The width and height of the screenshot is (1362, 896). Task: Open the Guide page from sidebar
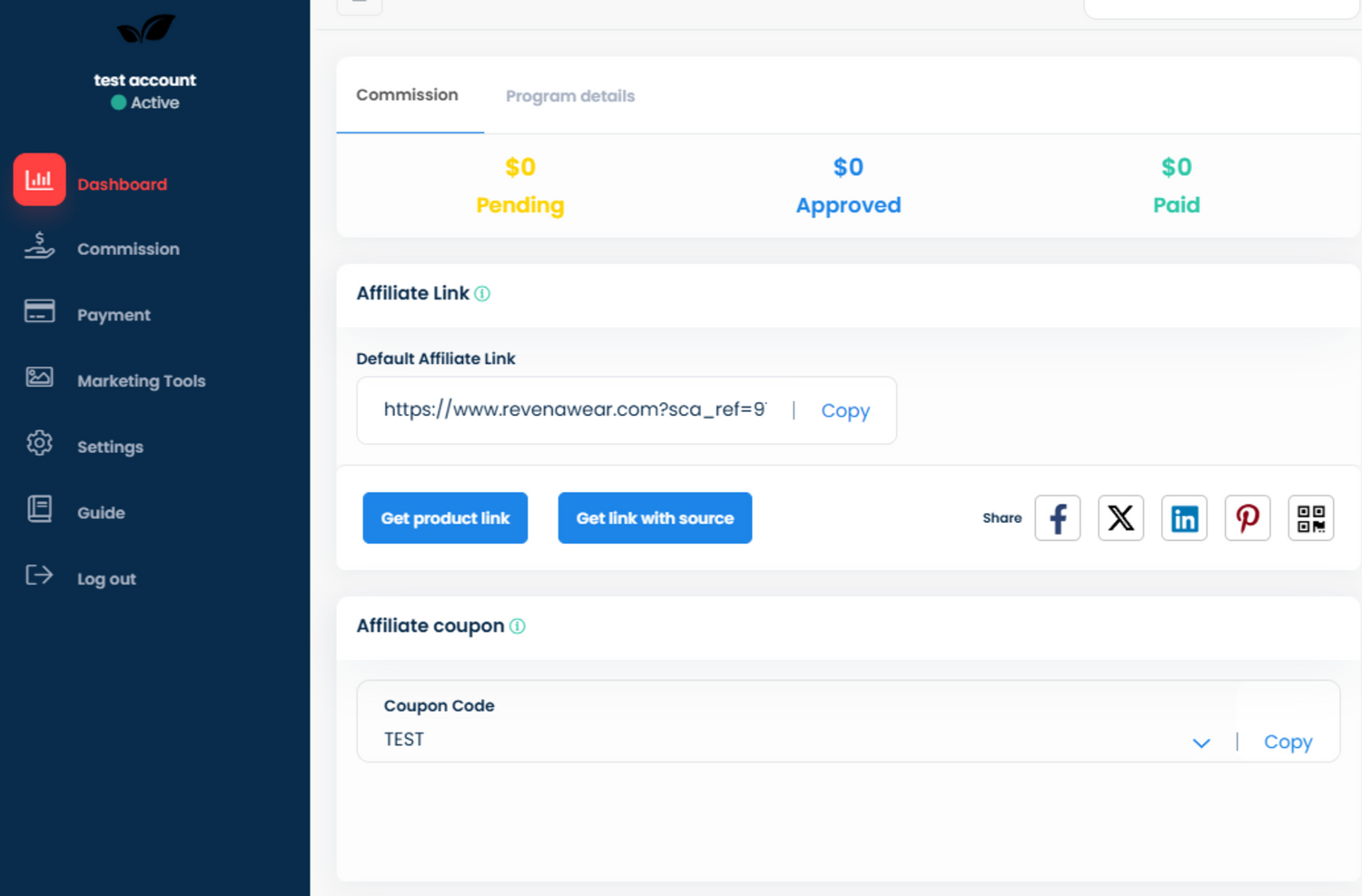pos(101,513)
